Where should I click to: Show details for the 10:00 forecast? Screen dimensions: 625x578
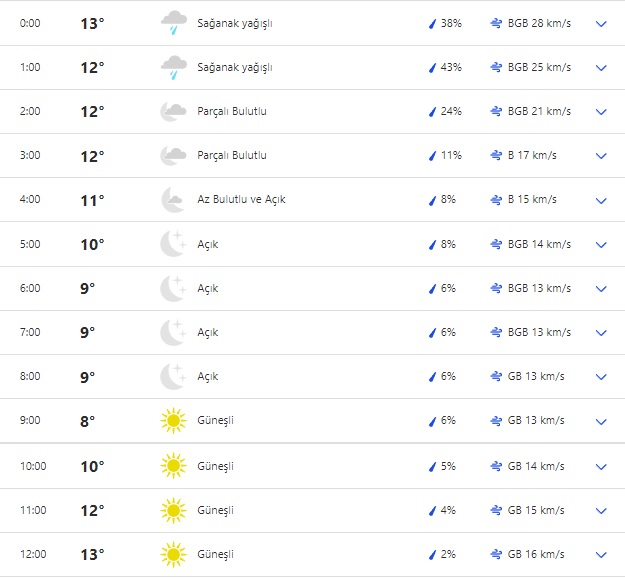tap(601, 466)
